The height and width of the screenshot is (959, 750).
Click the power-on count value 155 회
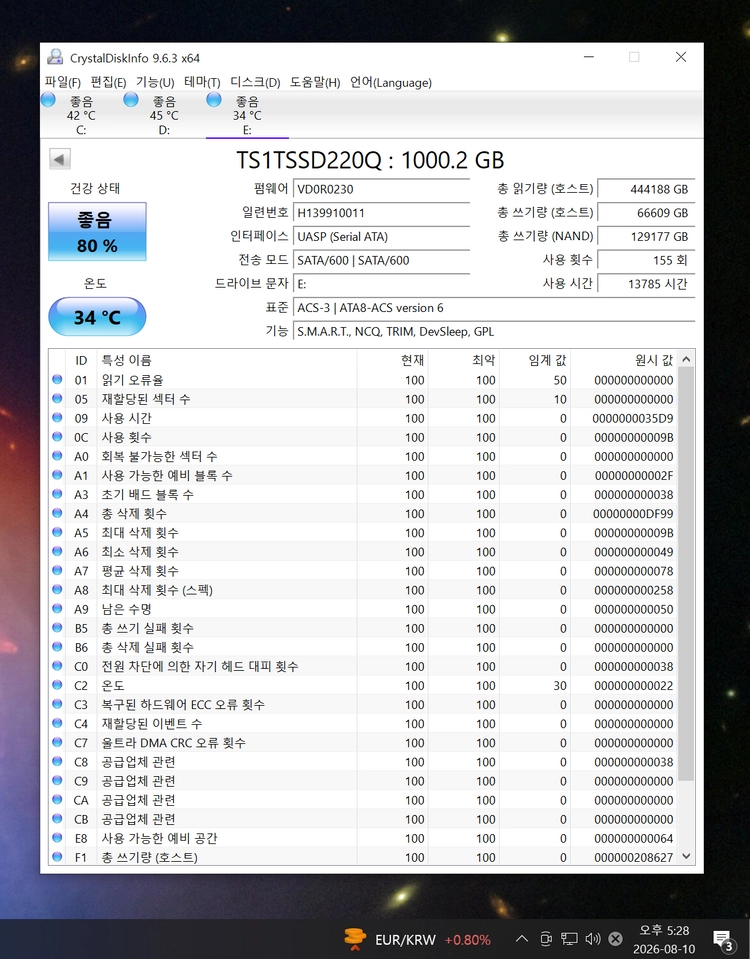pyautogui.click(x=646, y=261)
